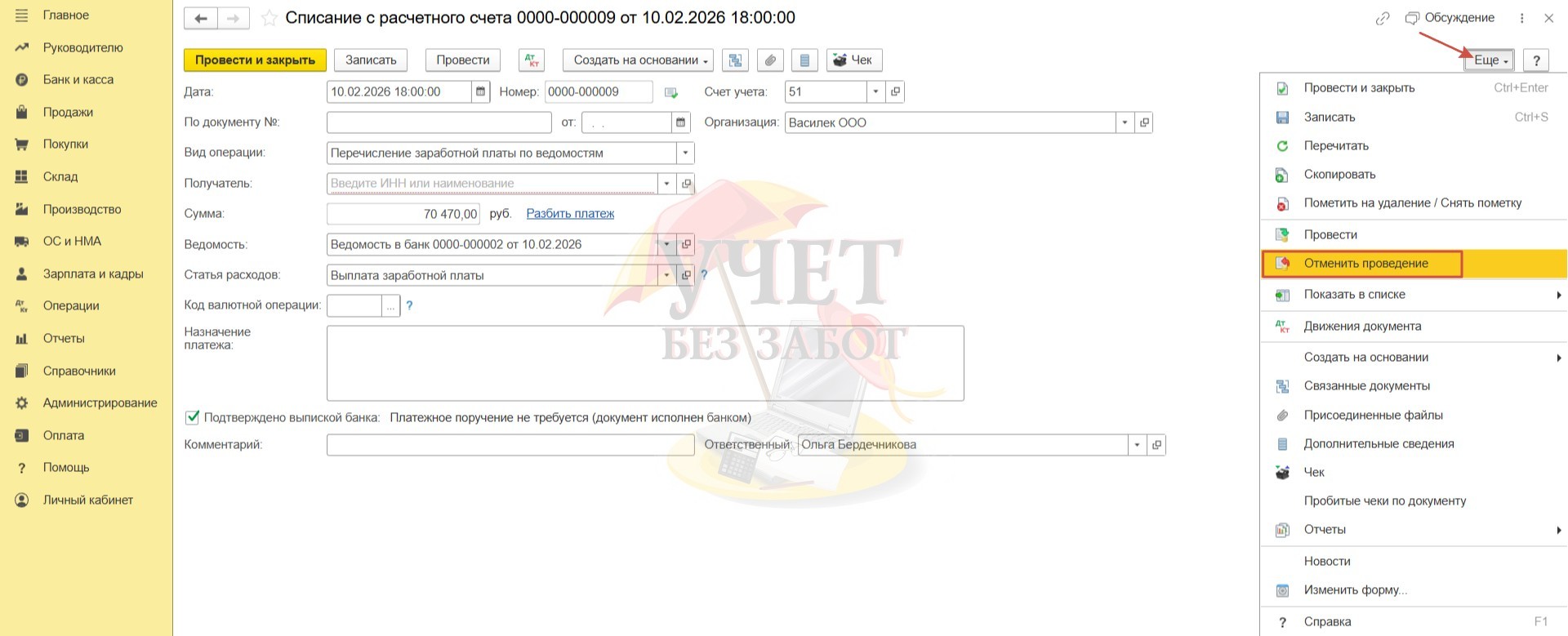
Task: Open related documents structure toolbar icon
Action: coord(736,60)
